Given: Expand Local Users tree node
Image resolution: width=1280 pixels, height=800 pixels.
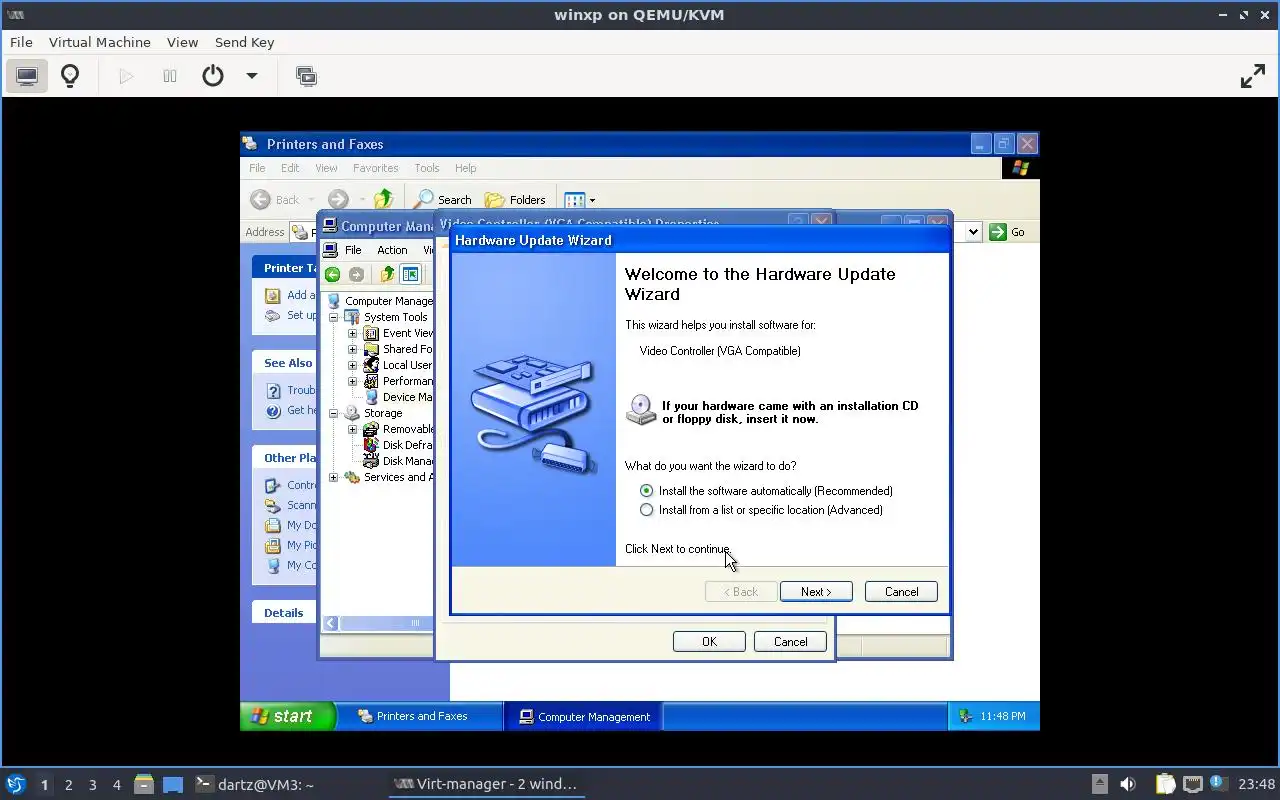Looking at the screenshot, I should tap(352, 365).
